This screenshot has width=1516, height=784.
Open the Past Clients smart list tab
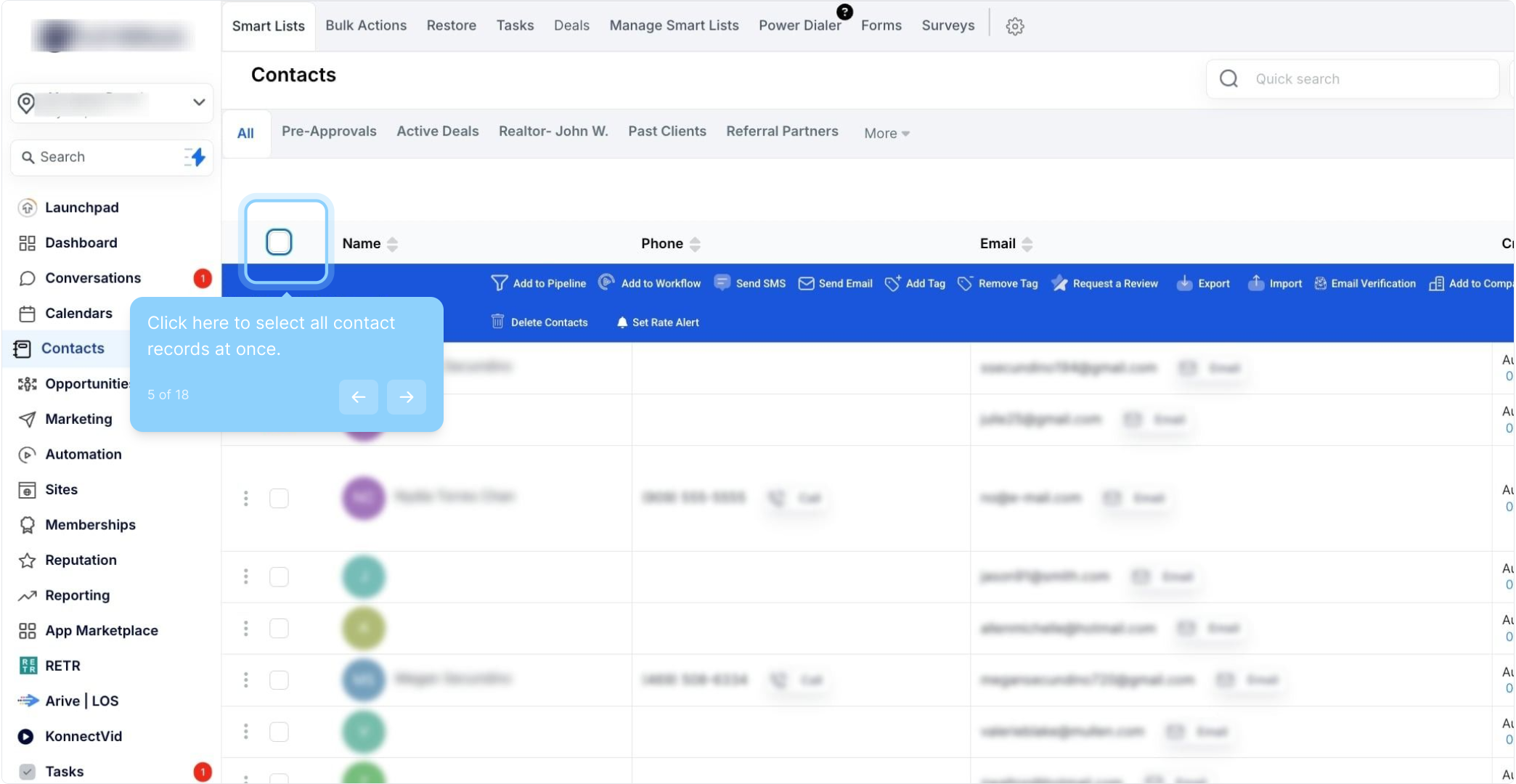[667, 131]
